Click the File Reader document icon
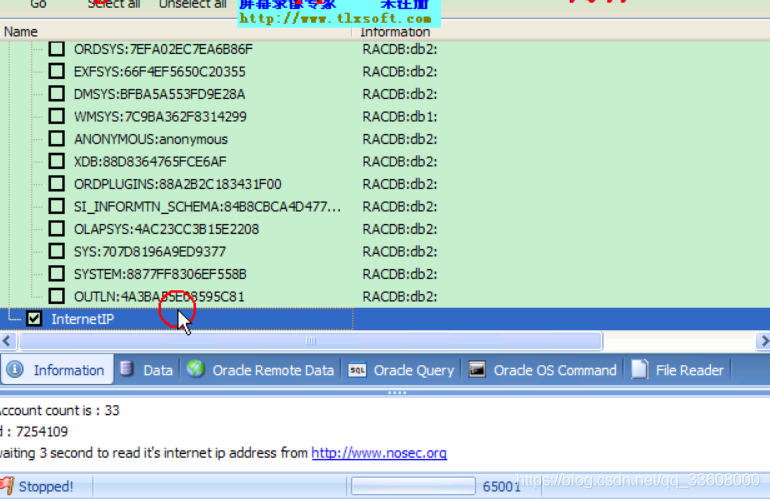The height and width of the screenshot is (499, 770). tap(639, 369)
